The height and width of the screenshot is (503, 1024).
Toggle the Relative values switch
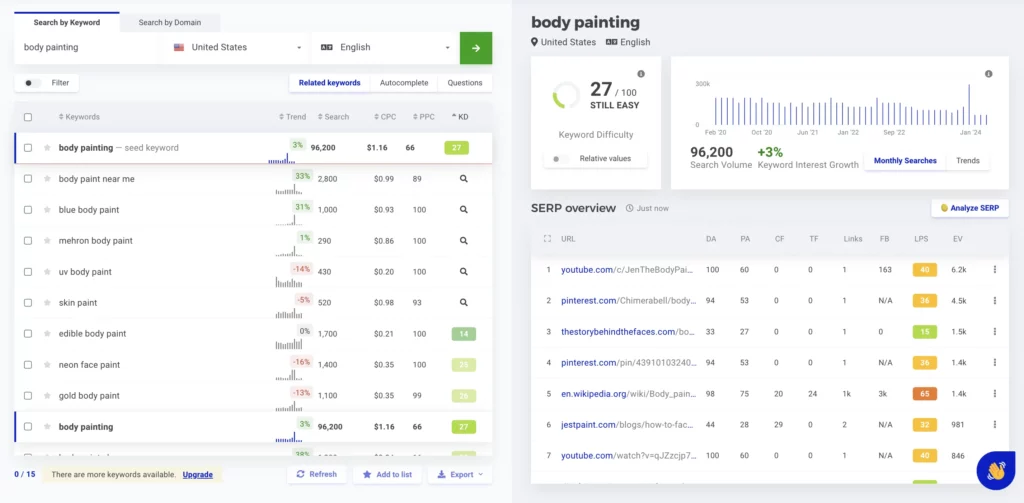click(560, 159)
